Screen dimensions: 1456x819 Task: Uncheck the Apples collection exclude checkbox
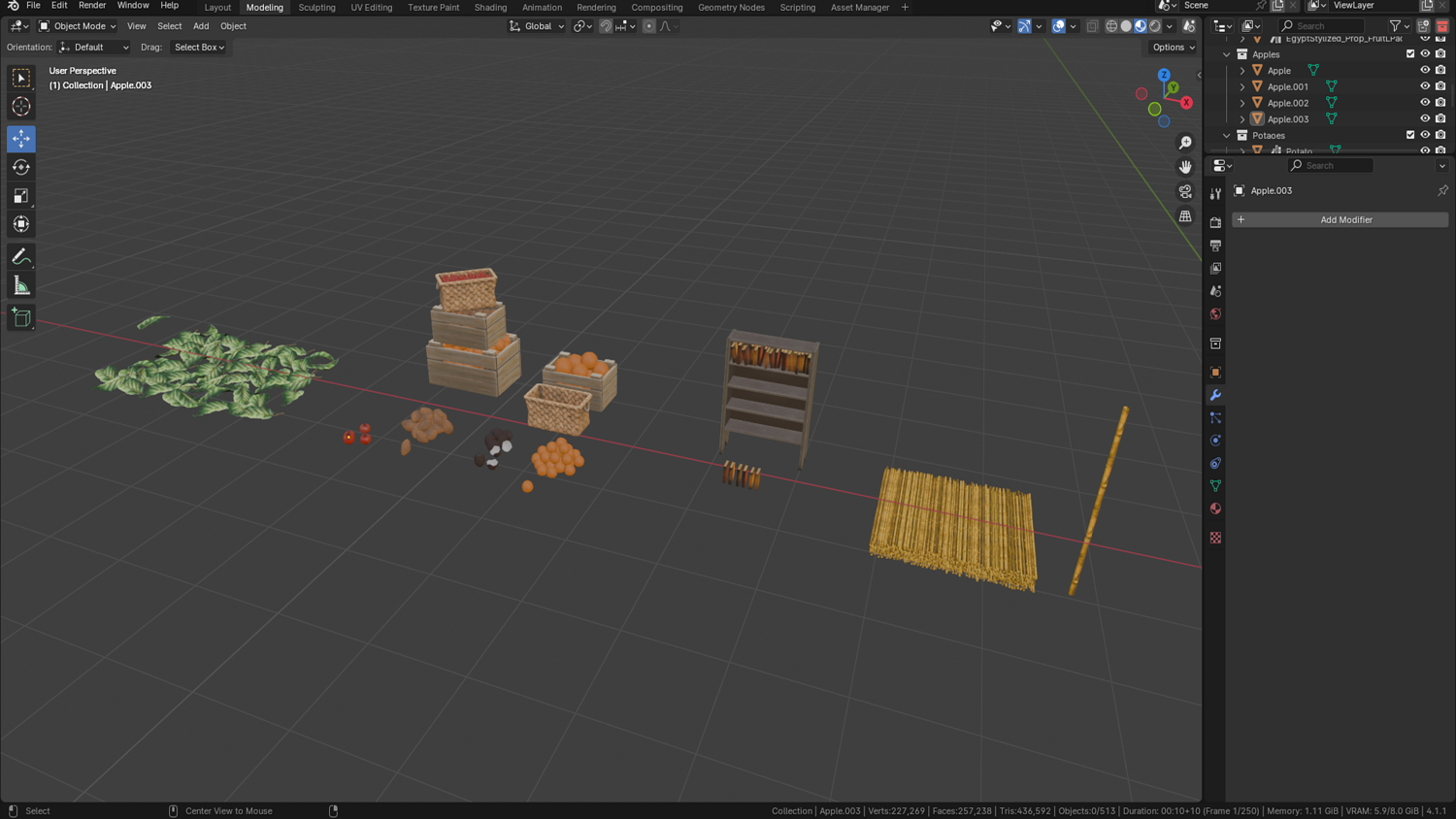tap(1410, 54)
